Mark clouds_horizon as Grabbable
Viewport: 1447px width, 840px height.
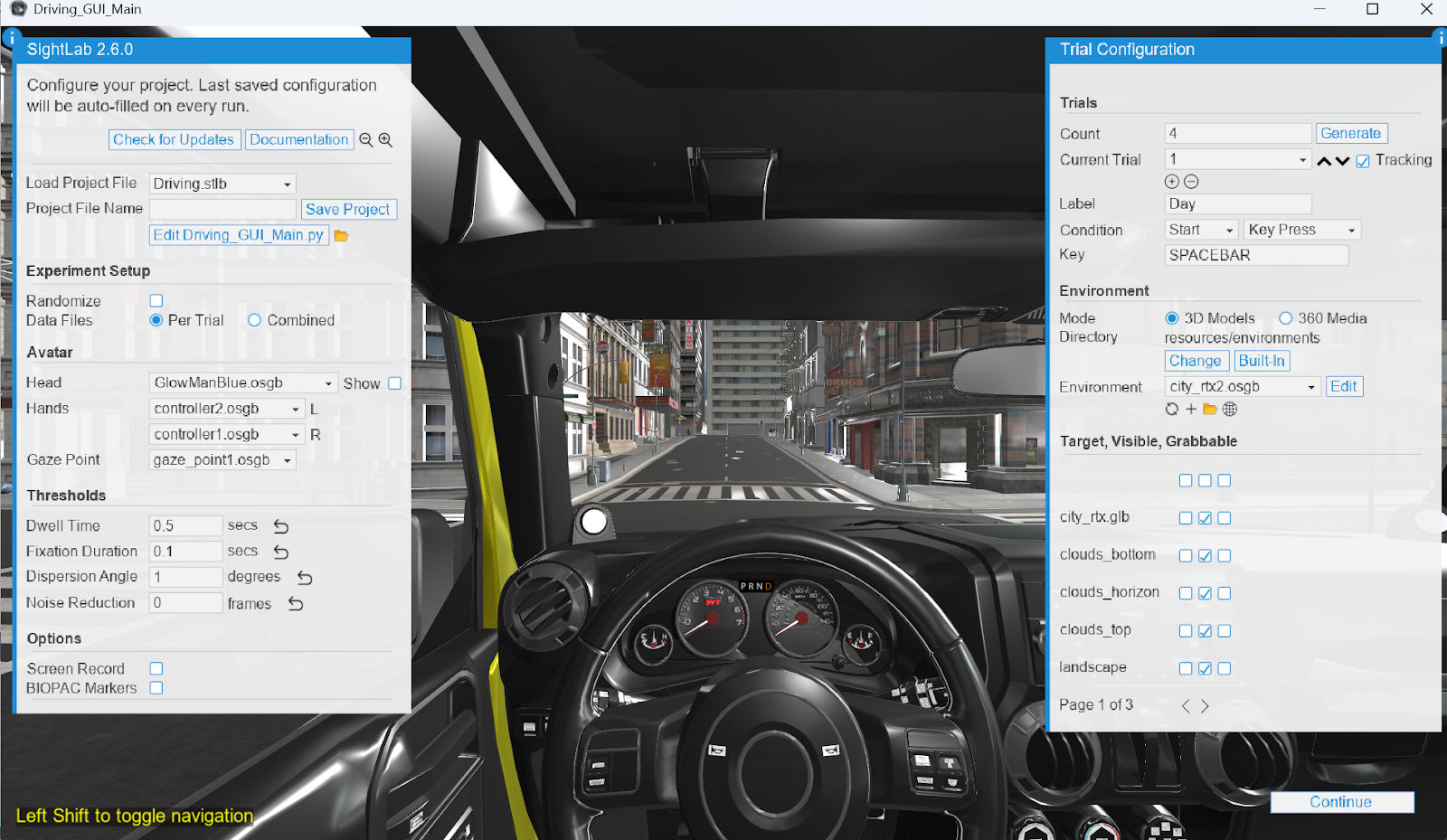1225,593
